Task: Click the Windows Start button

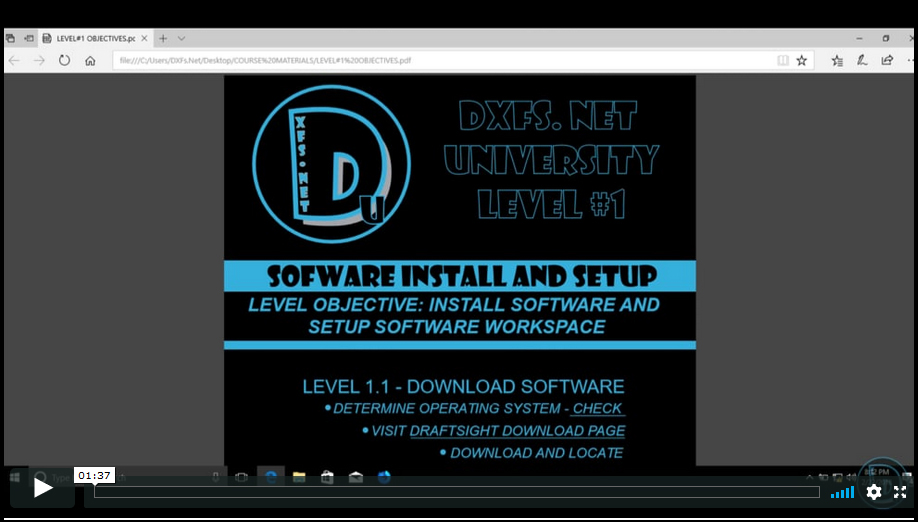Action: click(15, 477)
